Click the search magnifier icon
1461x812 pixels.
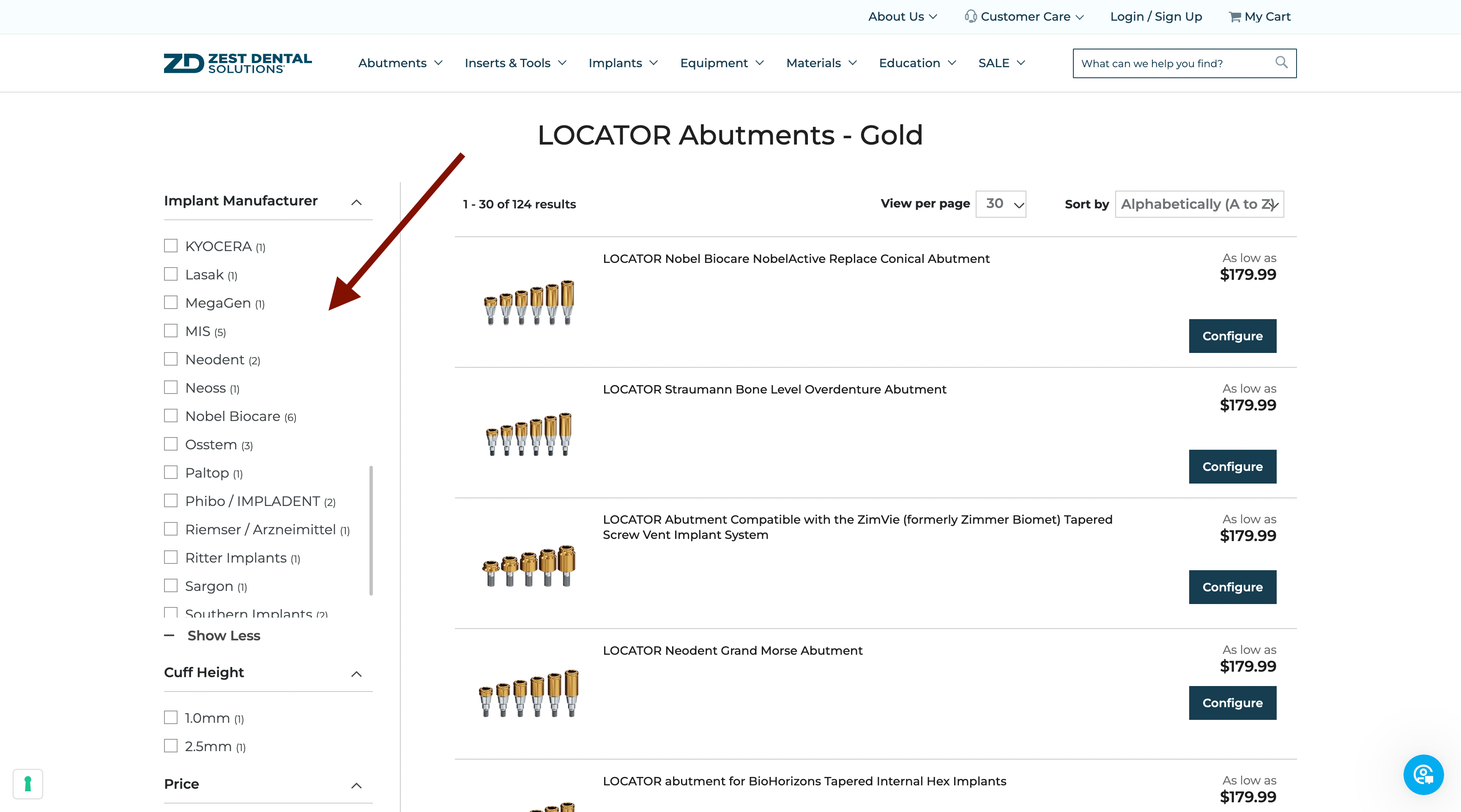(1281, 63)
